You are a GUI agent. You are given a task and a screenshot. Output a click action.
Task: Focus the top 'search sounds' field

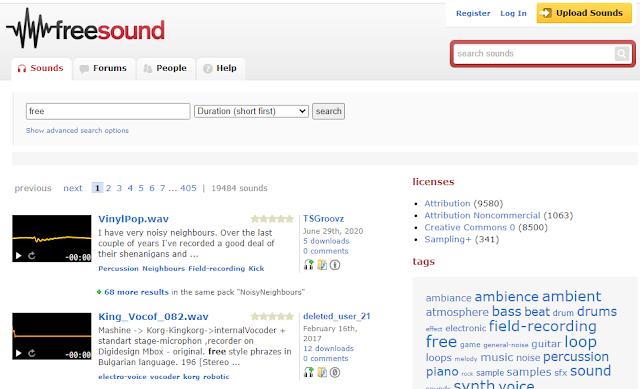[534, 53]
